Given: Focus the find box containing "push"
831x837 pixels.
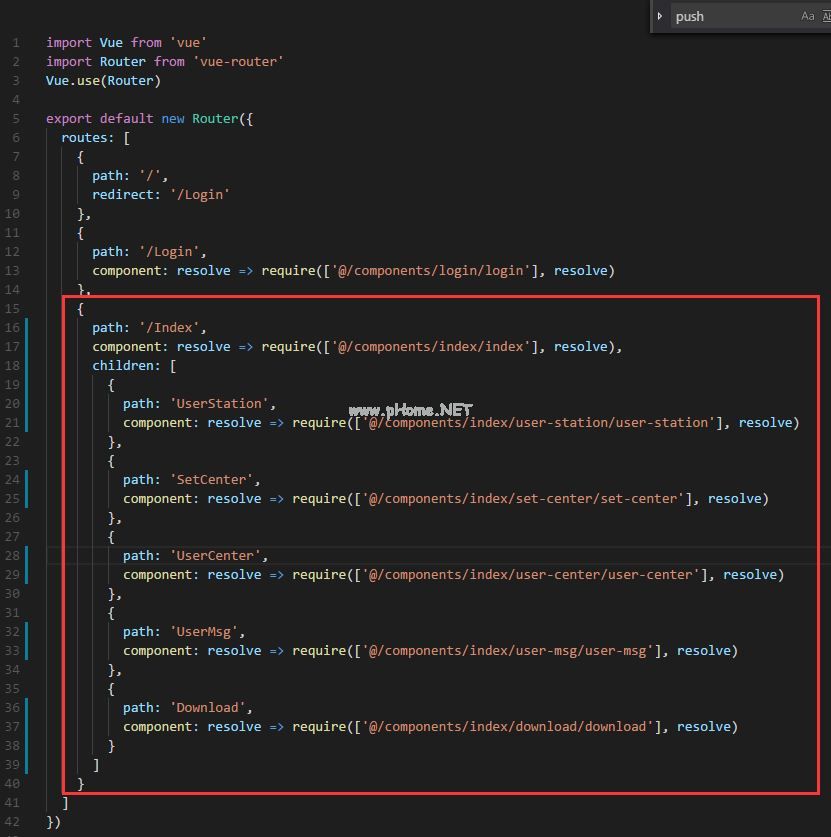Looking at the screenshot, I should click(x=734, y=17).
